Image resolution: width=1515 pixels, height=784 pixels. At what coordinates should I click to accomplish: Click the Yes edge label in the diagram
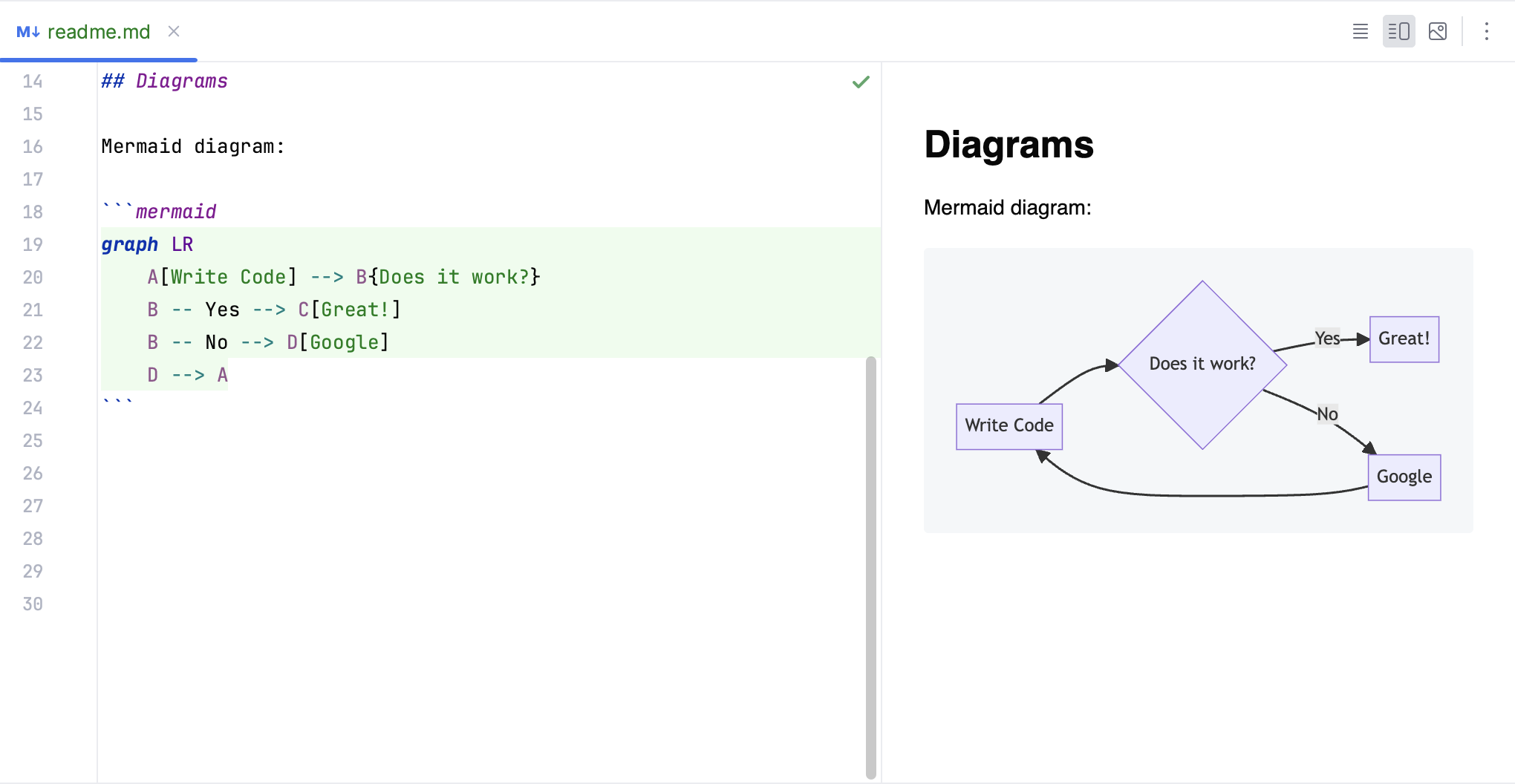[1326, 338]
